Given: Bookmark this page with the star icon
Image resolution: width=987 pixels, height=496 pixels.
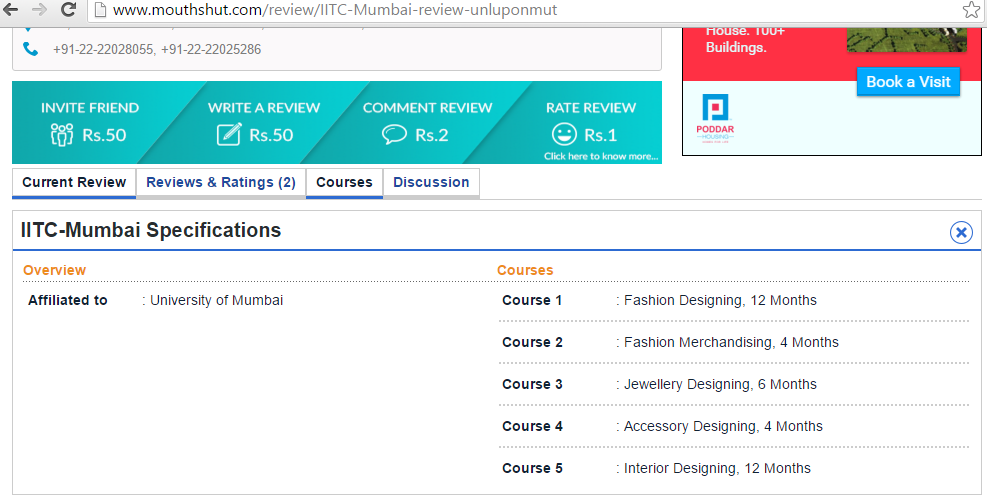Looking at the screenshot, I should click(x=971, y=9).
